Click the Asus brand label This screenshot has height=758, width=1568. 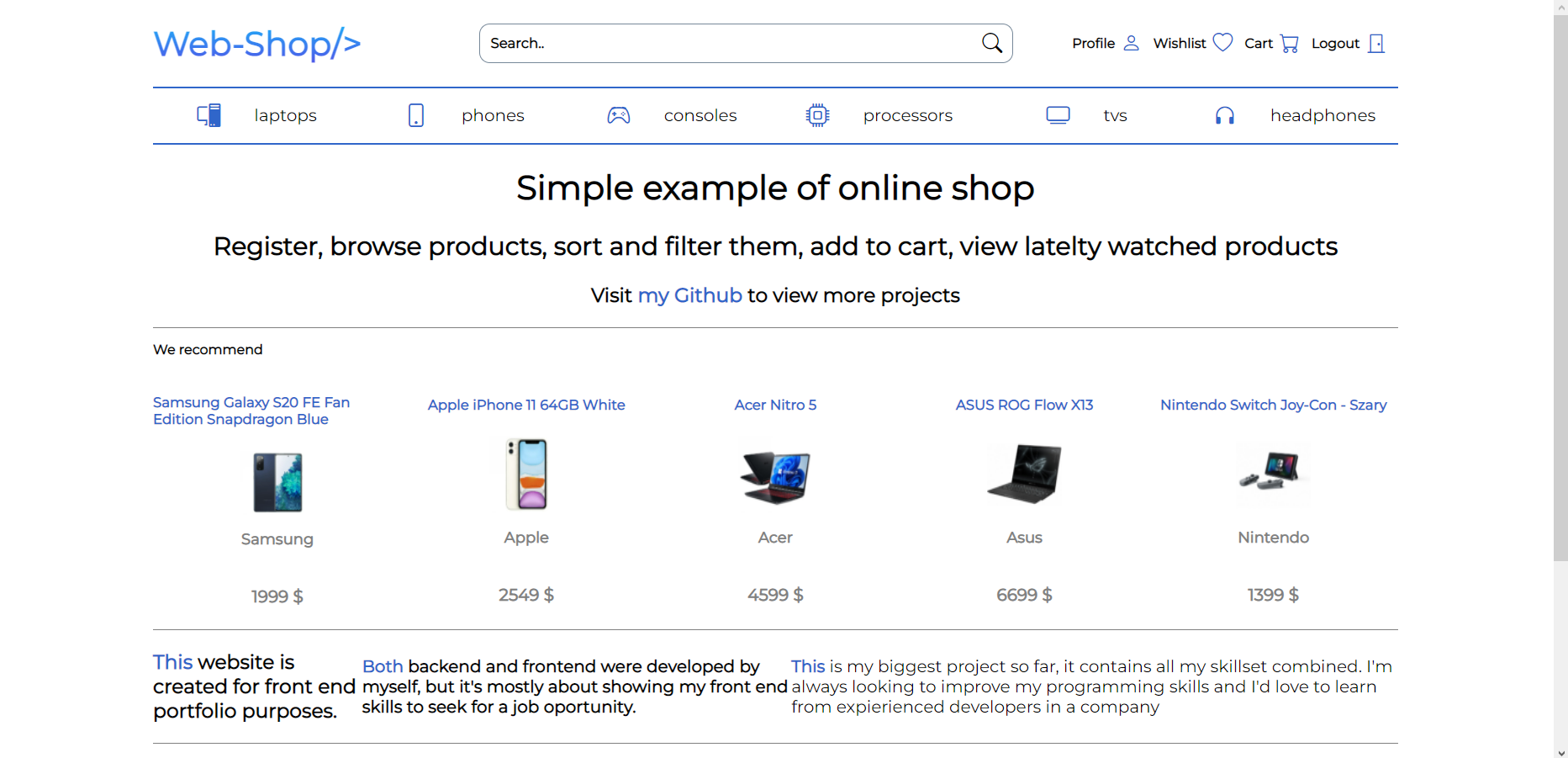click(x=1024, y=538)
